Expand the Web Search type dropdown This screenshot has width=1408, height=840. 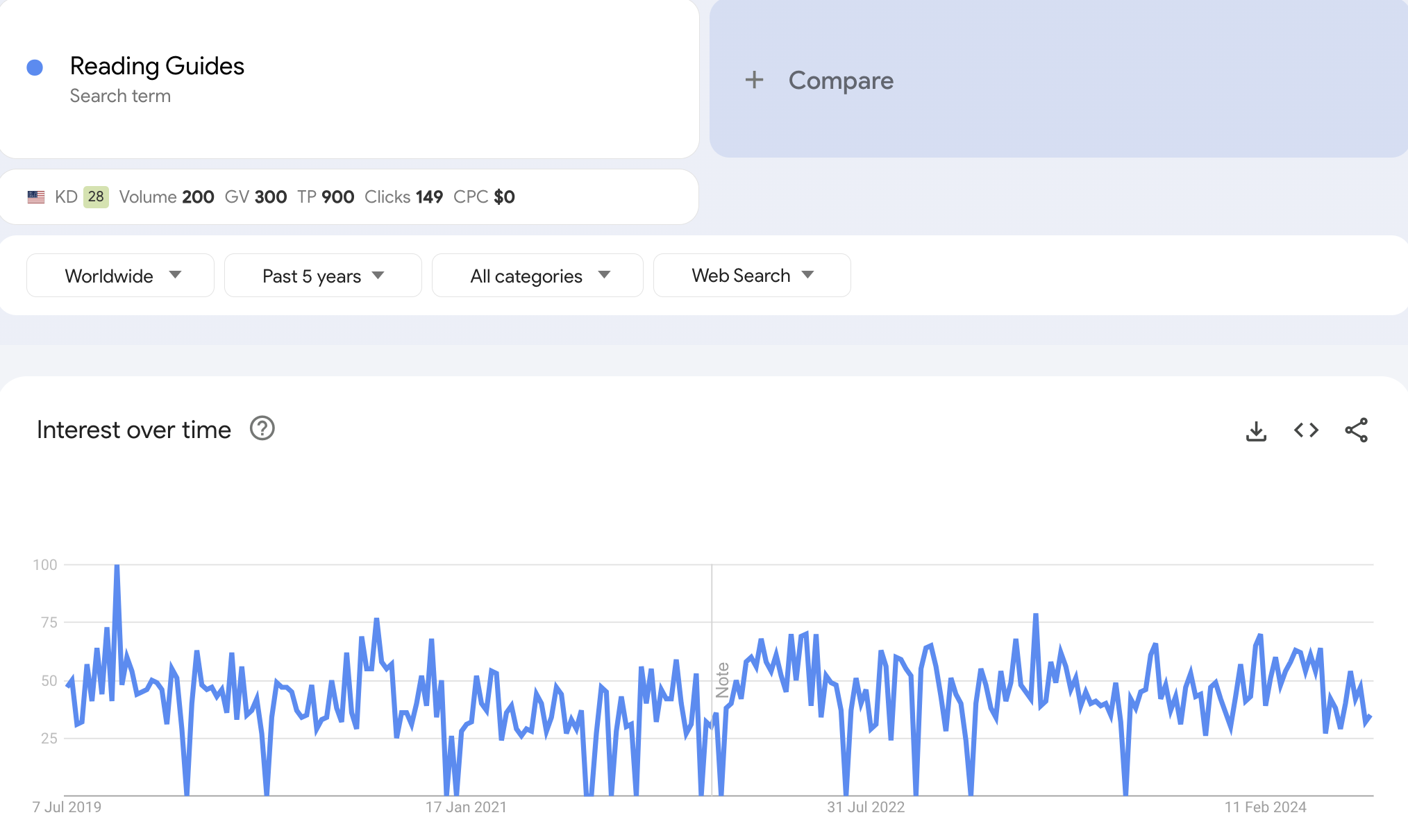click(x=752, y=276)
